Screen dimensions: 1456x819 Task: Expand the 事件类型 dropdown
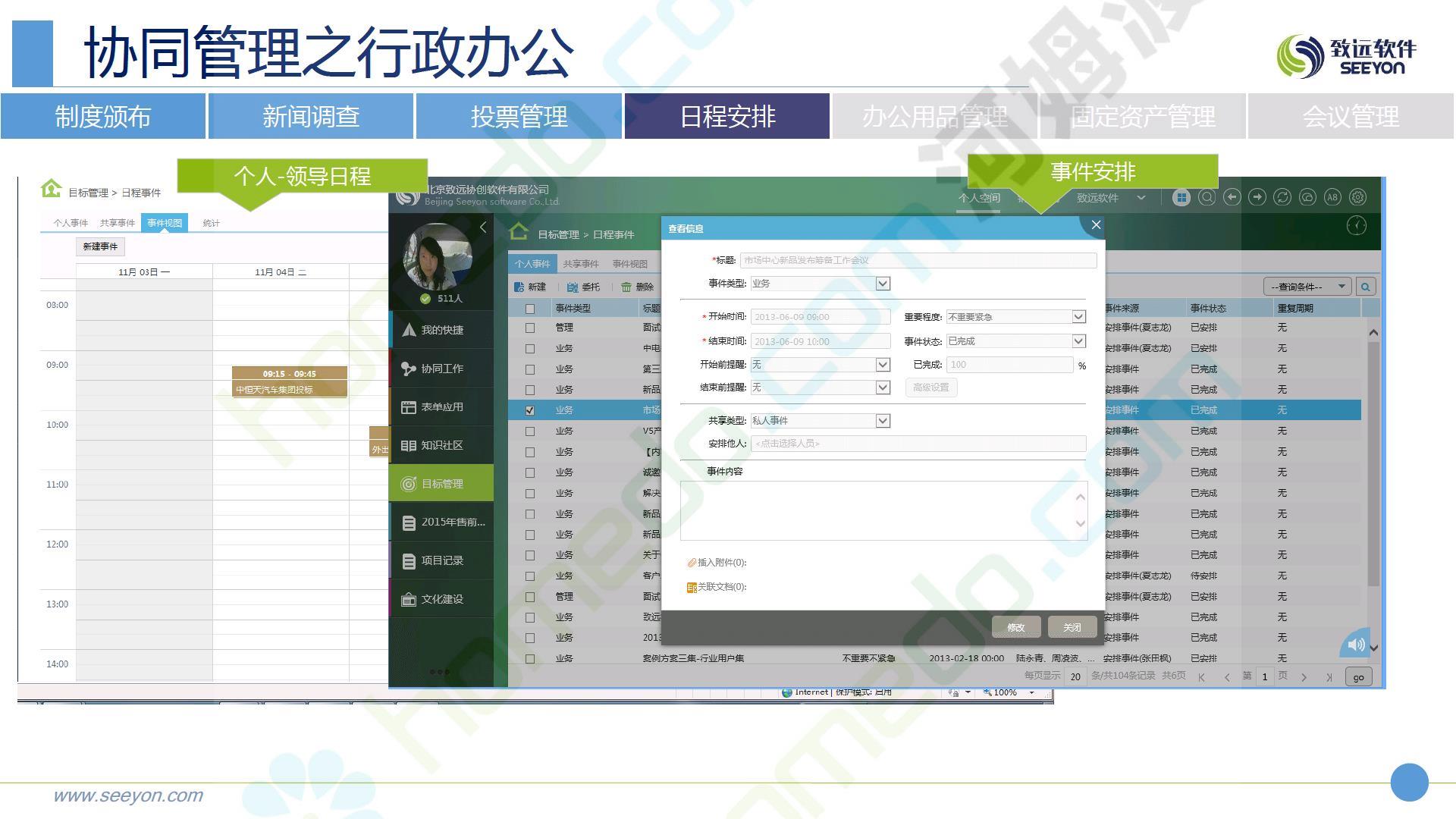coord(883,284)
